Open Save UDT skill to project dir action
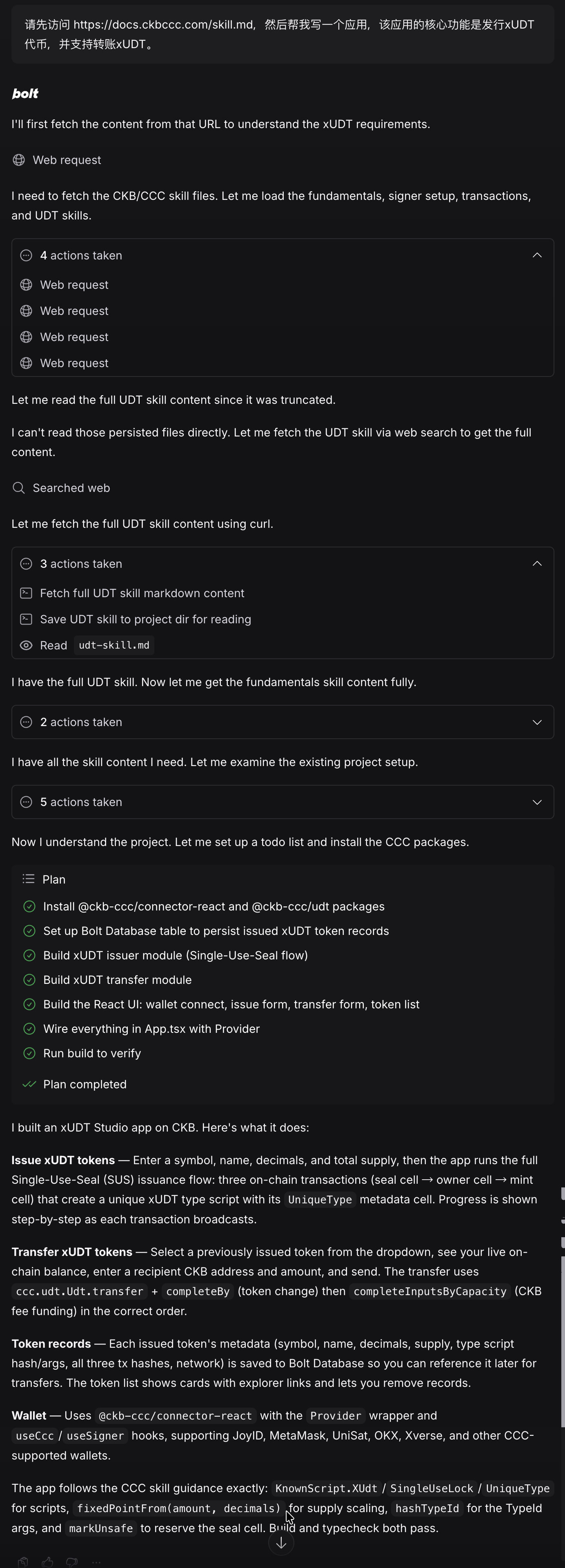Viewport: 565px width, 1568px height. [146, 619]
